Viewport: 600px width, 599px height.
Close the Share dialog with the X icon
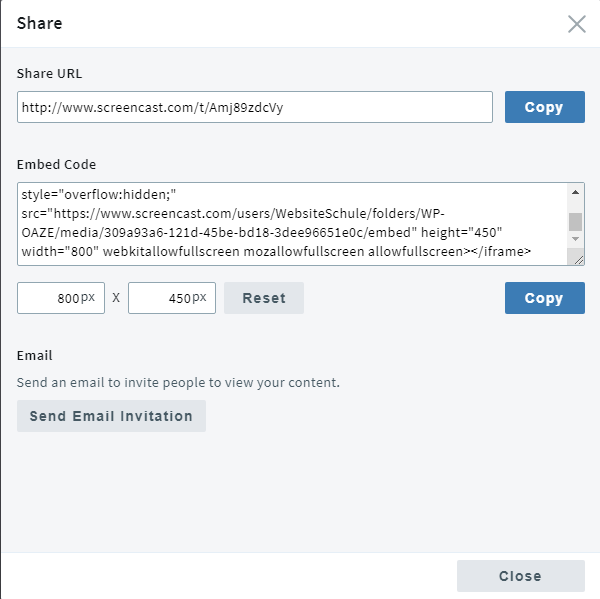click(x=576, y=24)
